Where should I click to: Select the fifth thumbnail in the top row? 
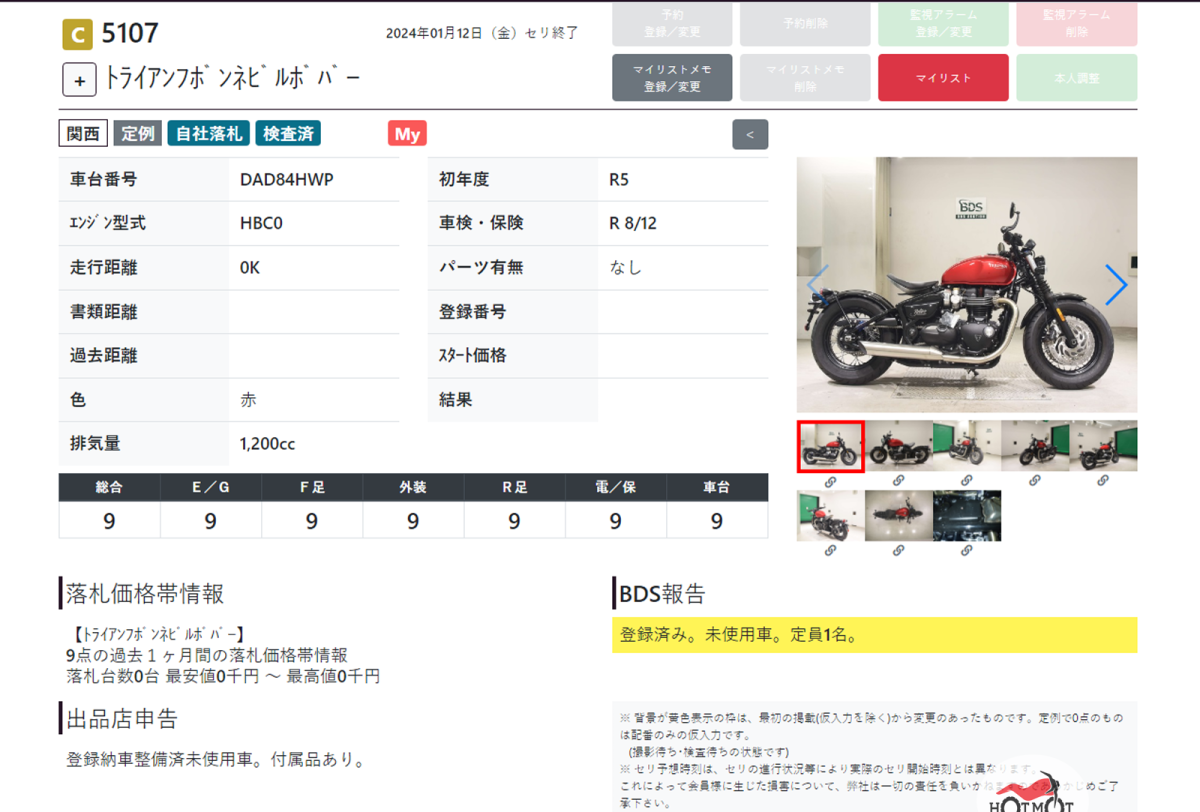tap(1103, 446)
